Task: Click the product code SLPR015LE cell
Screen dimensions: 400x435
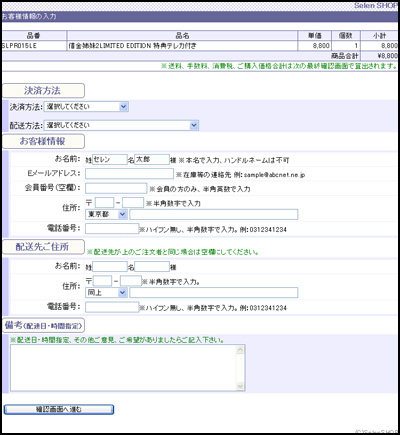Action: 34,46
